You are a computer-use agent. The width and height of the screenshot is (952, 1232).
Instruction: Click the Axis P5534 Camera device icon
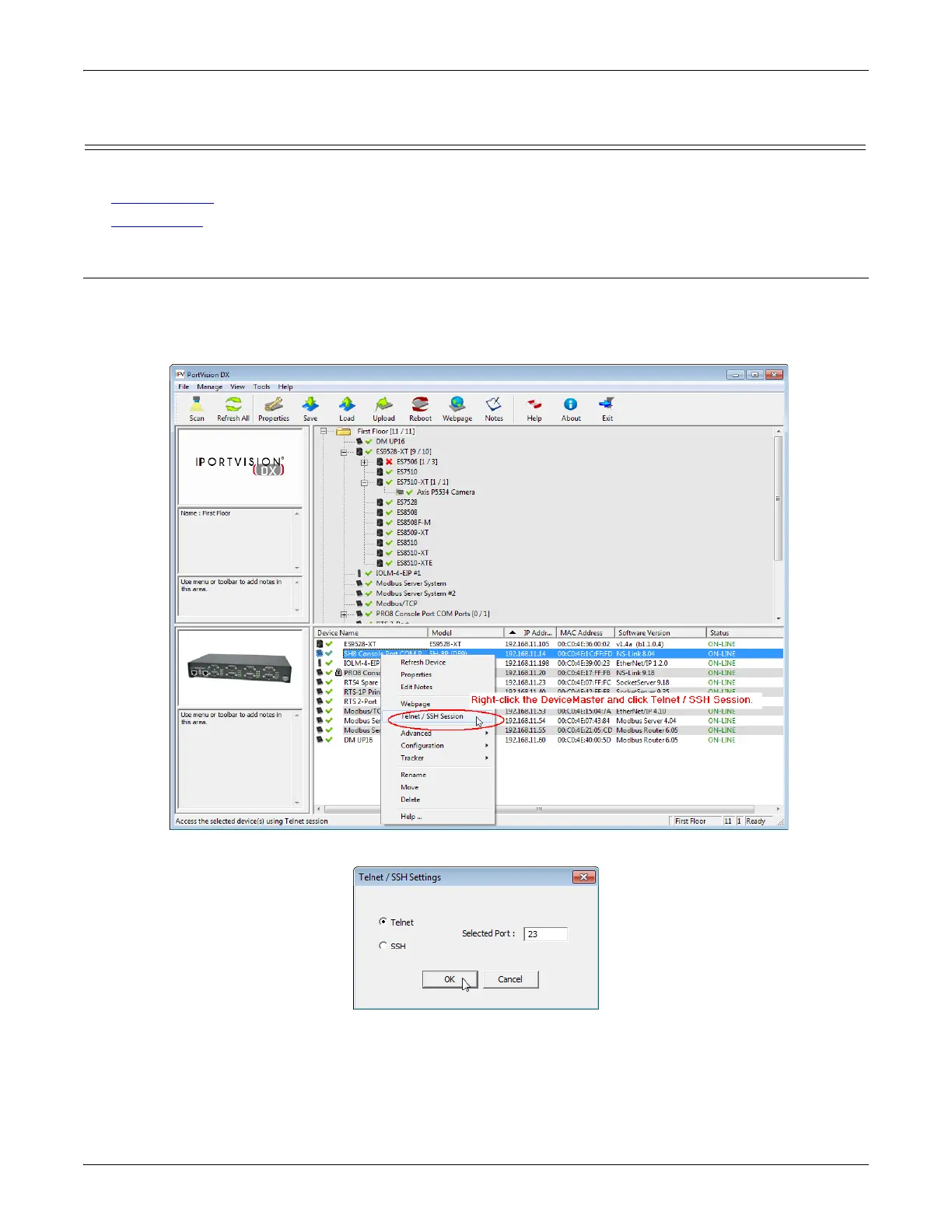pyautogui.click(x=400, y=492)
